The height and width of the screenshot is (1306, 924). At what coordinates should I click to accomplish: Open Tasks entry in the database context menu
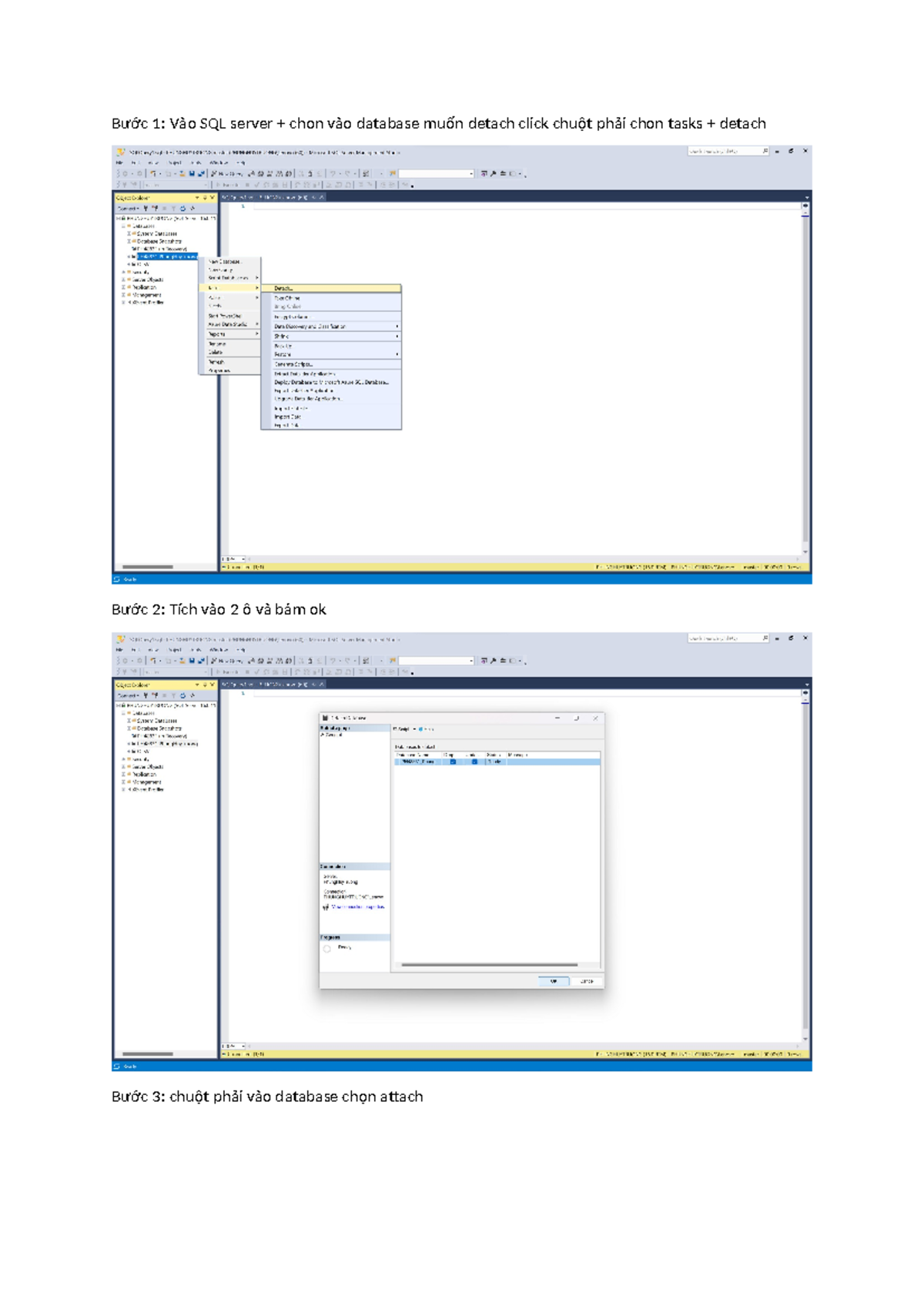229,287
